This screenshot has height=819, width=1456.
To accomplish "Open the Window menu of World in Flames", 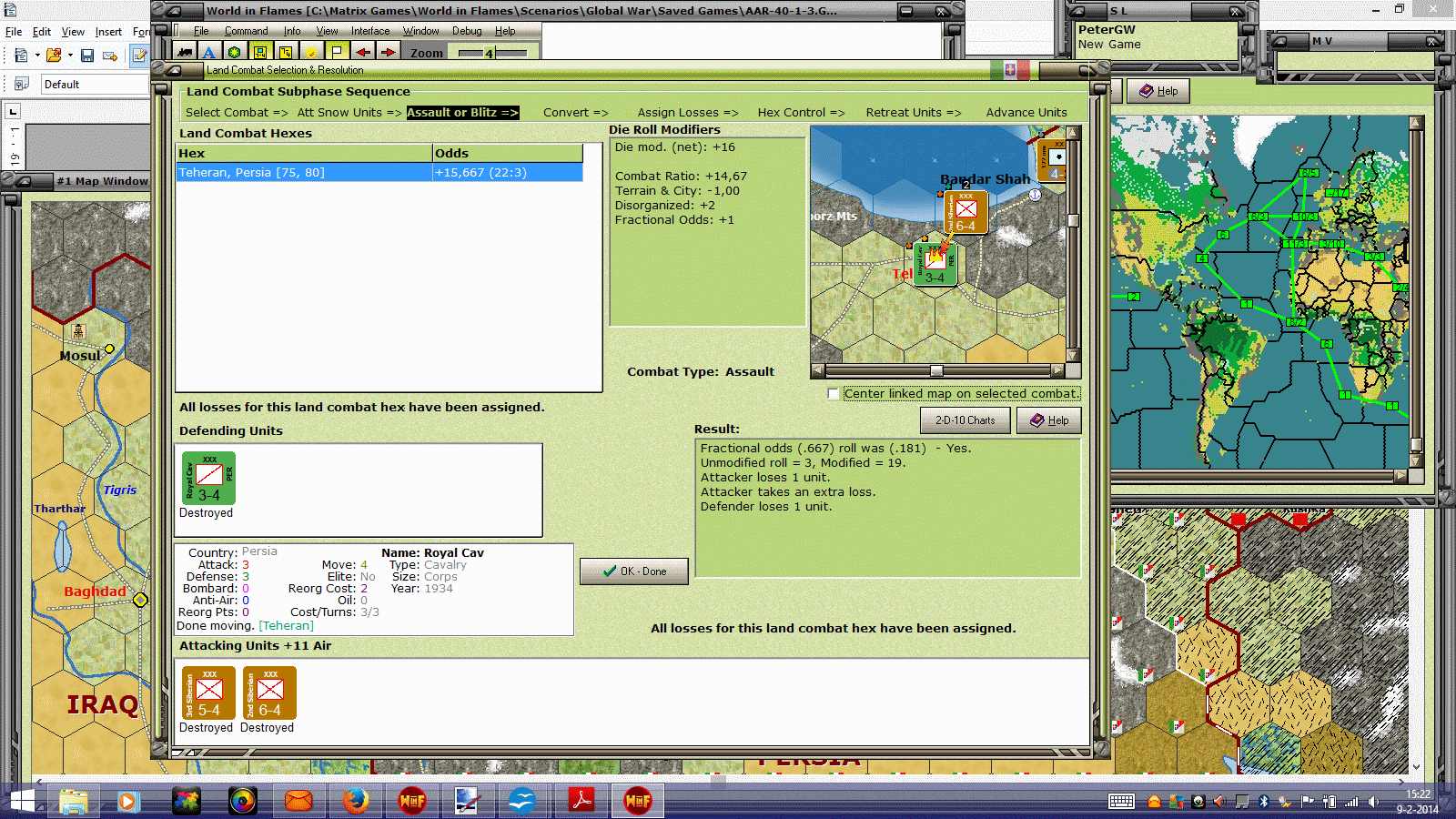I will click(x=421, y=31).
